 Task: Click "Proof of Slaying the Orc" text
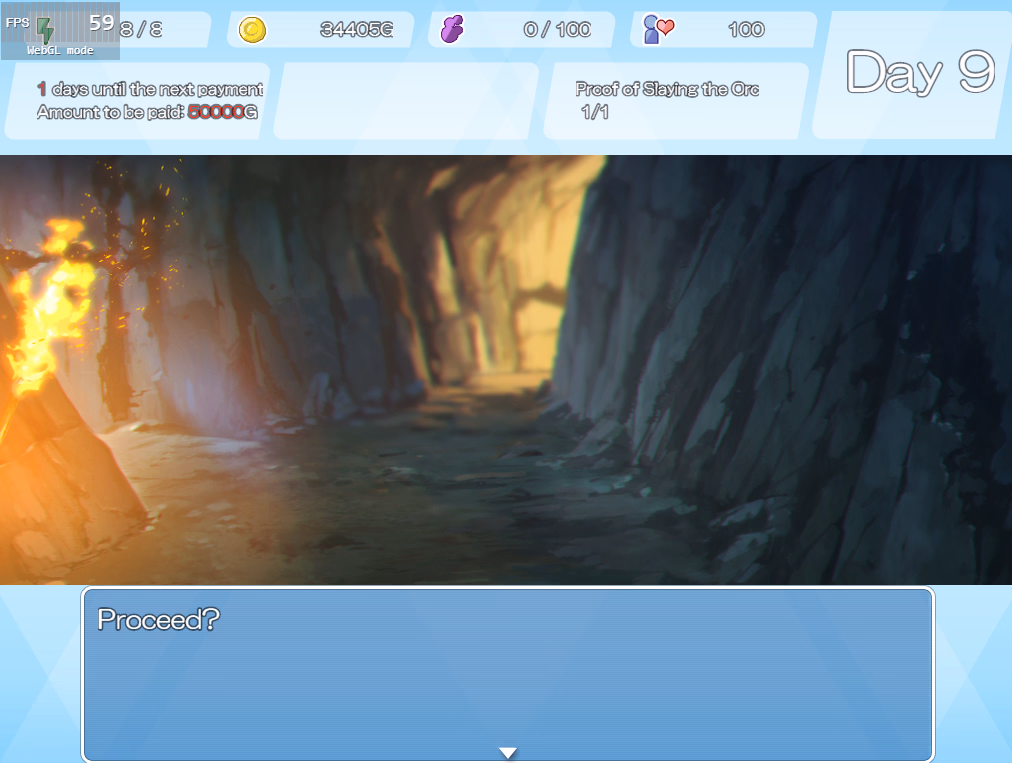tap(667, 89)
